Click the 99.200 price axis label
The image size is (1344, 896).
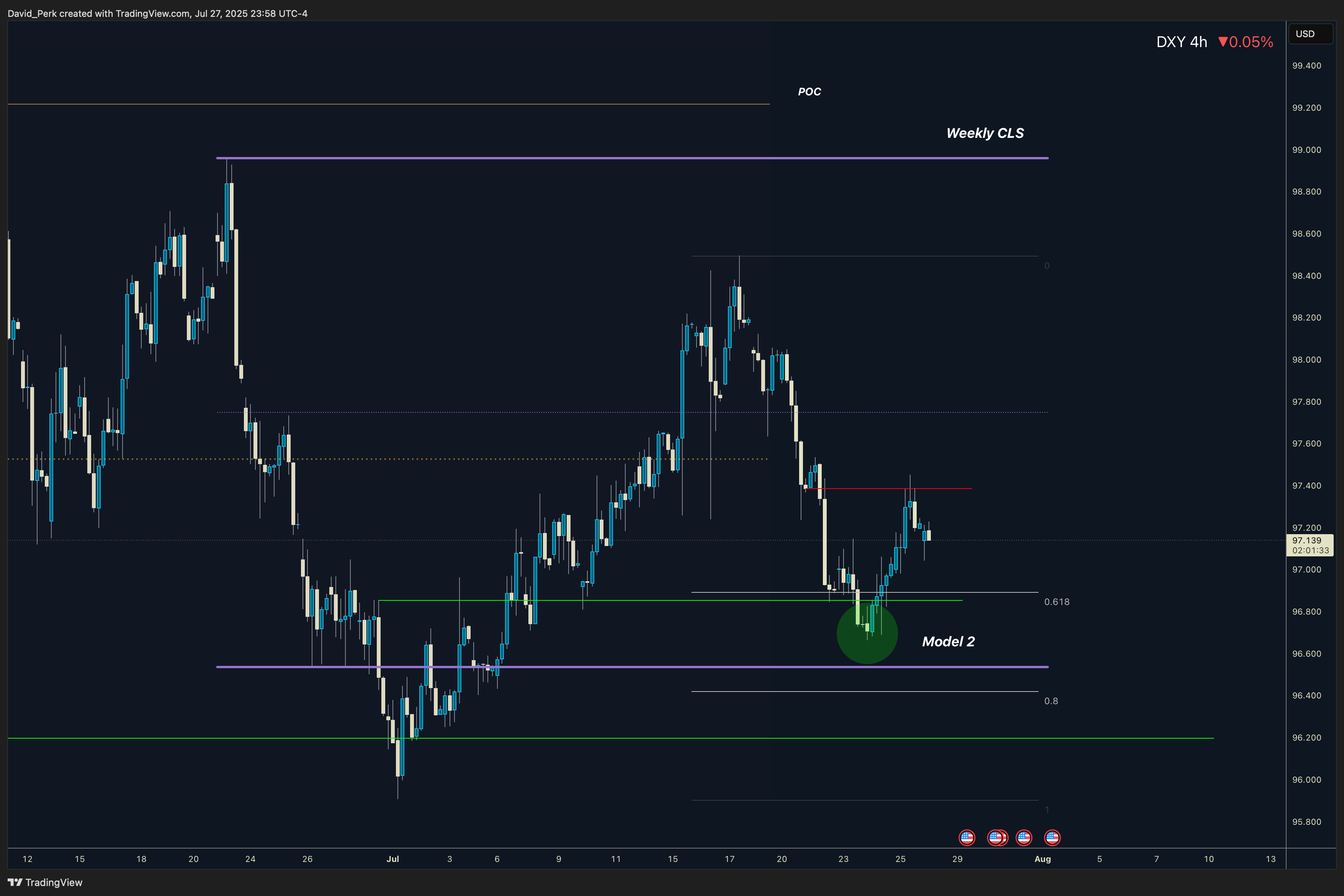[1306, 108]
